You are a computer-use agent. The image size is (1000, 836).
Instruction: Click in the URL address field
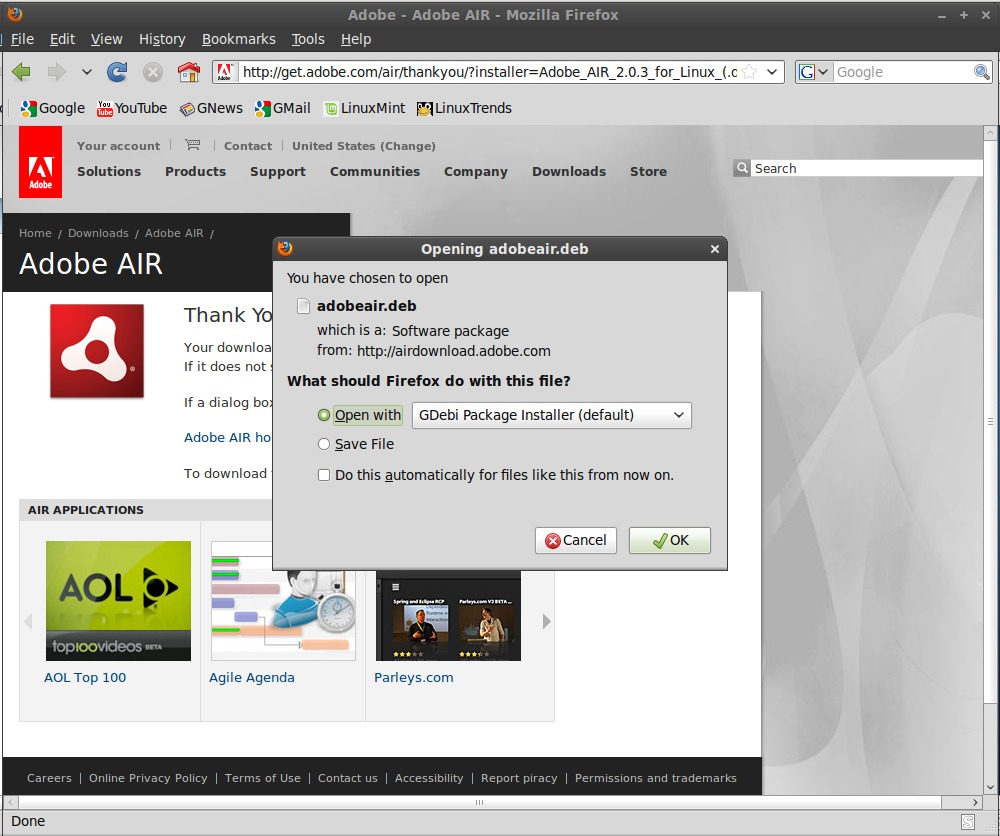[489, 72]
